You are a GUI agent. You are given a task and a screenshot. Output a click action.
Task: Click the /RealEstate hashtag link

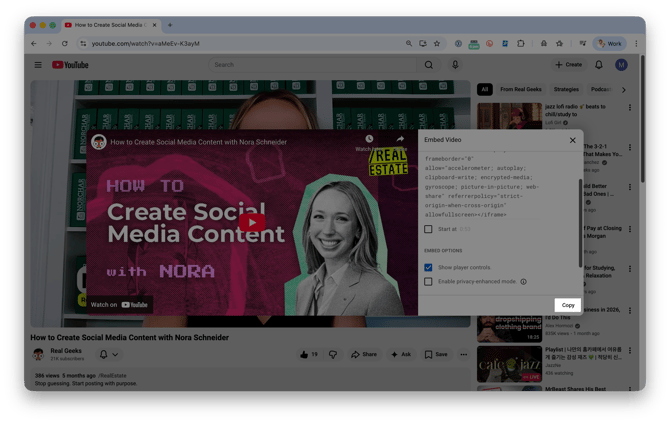112,376
